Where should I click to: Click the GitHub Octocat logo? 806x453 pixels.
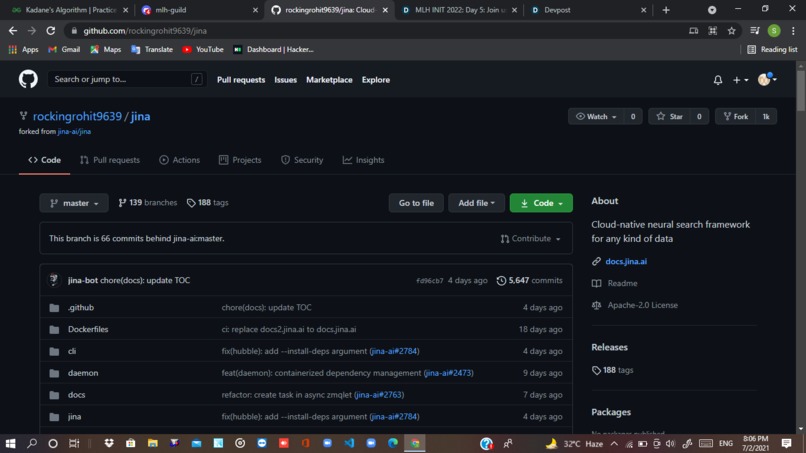[x=28, y=79]
